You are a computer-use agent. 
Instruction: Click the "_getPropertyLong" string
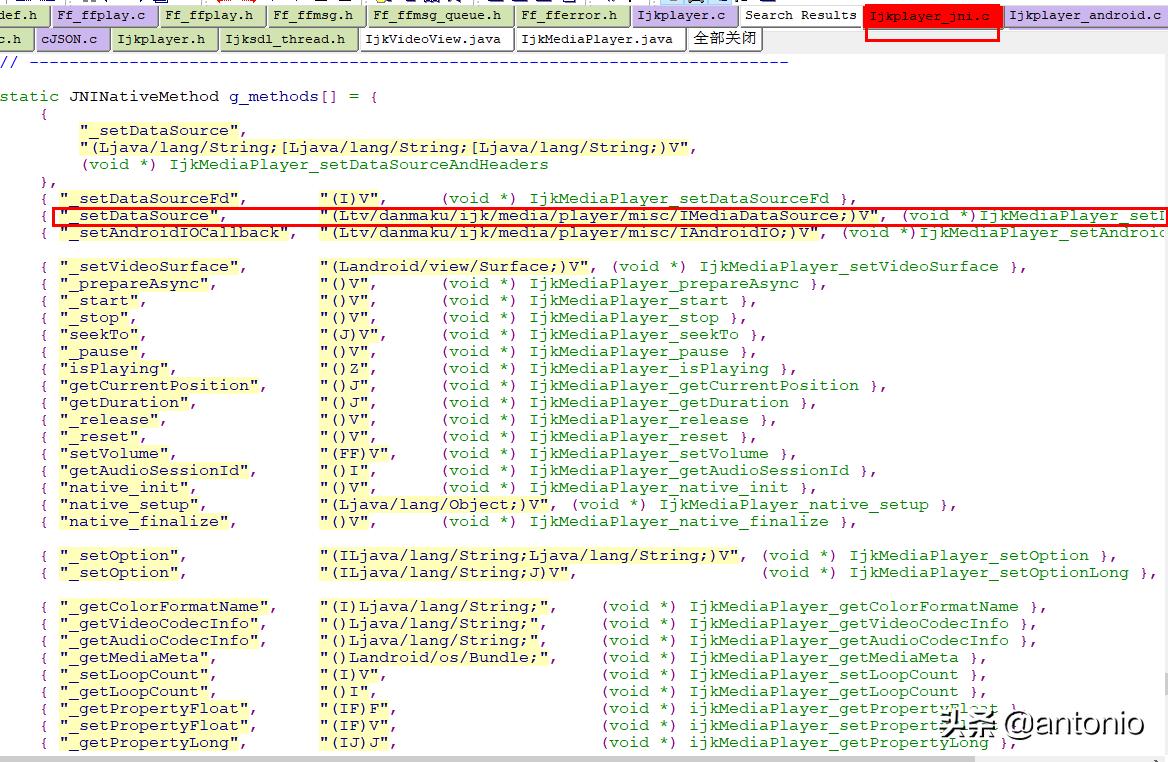click(x=149, y=743)
